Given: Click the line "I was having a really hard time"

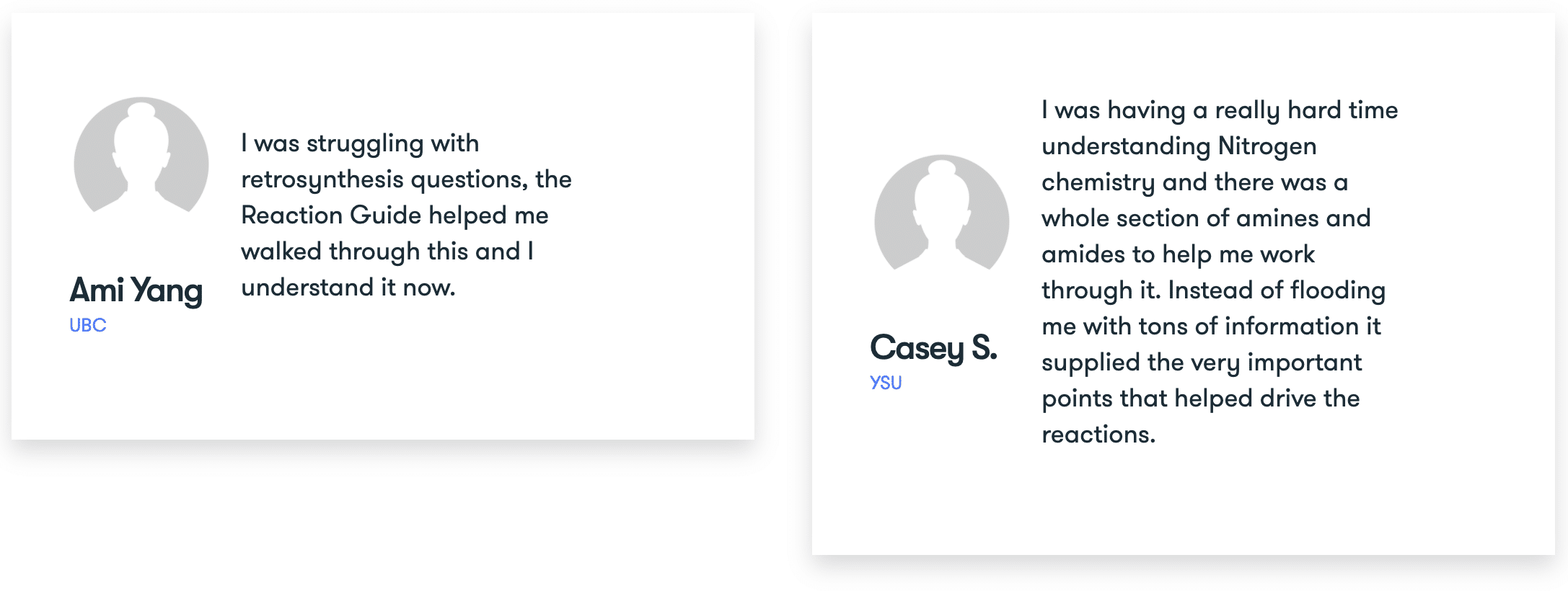Looking at the screenshot, I should point(1220,110).
